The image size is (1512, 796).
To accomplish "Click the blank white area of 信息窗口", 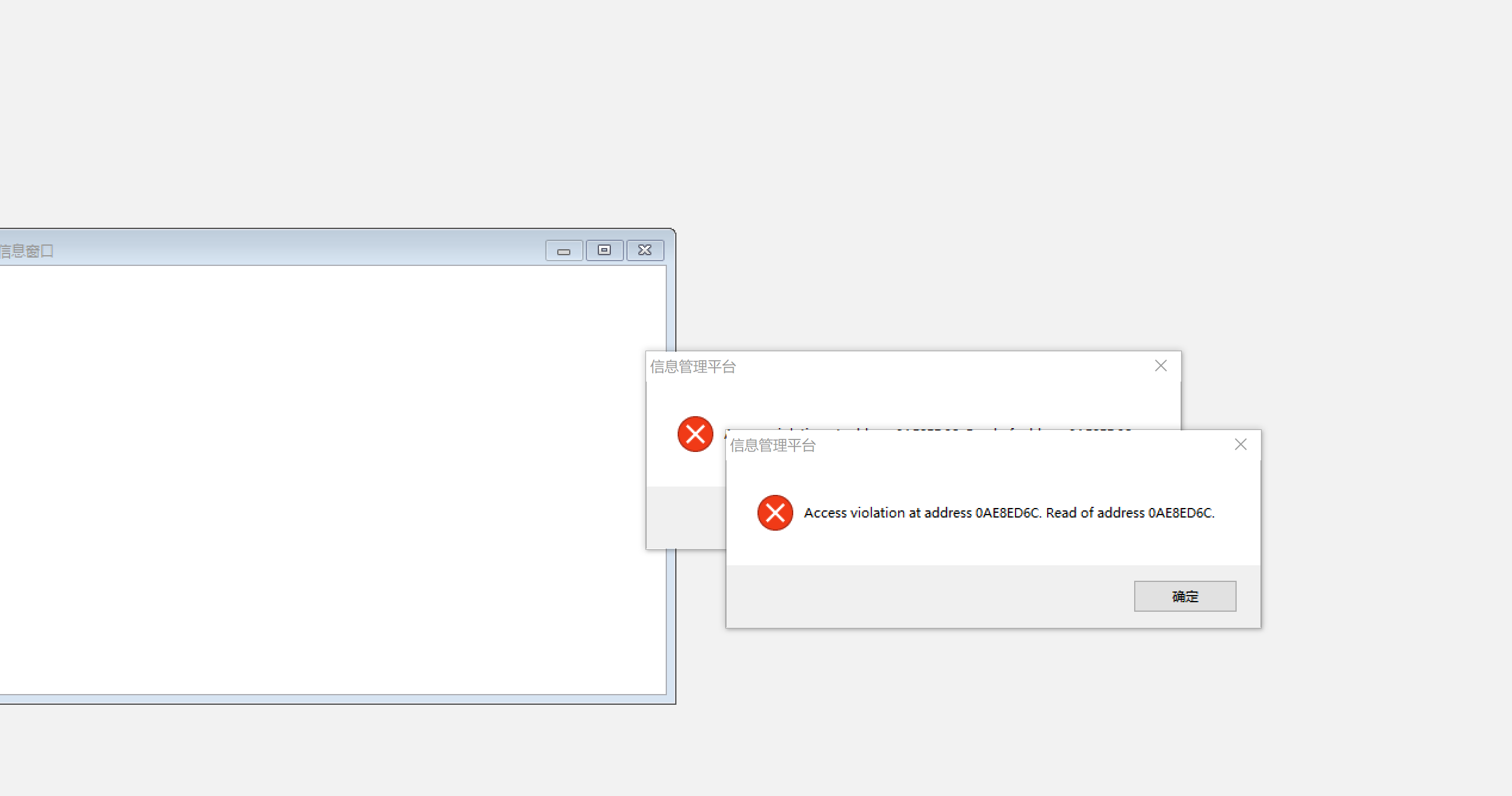I will point(328,477).
